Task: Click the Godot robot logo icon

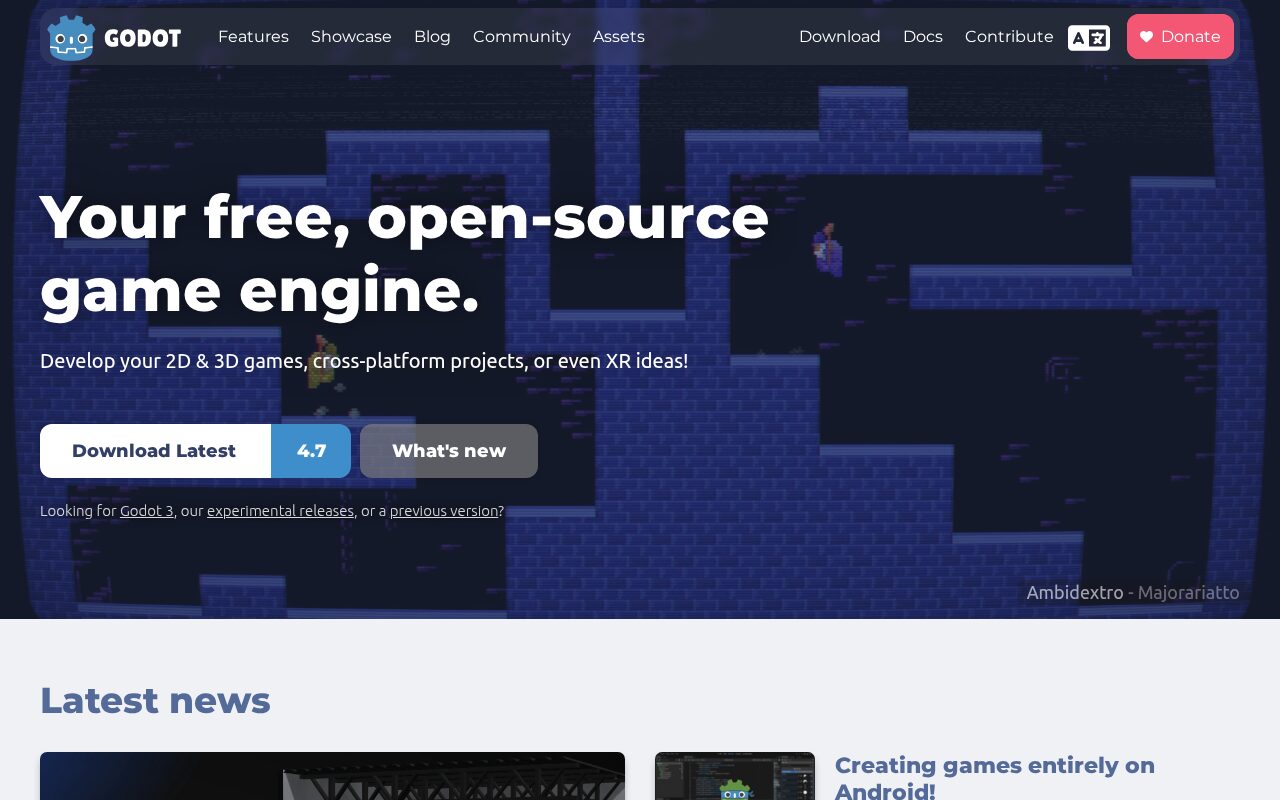Action: coord(70,37)
